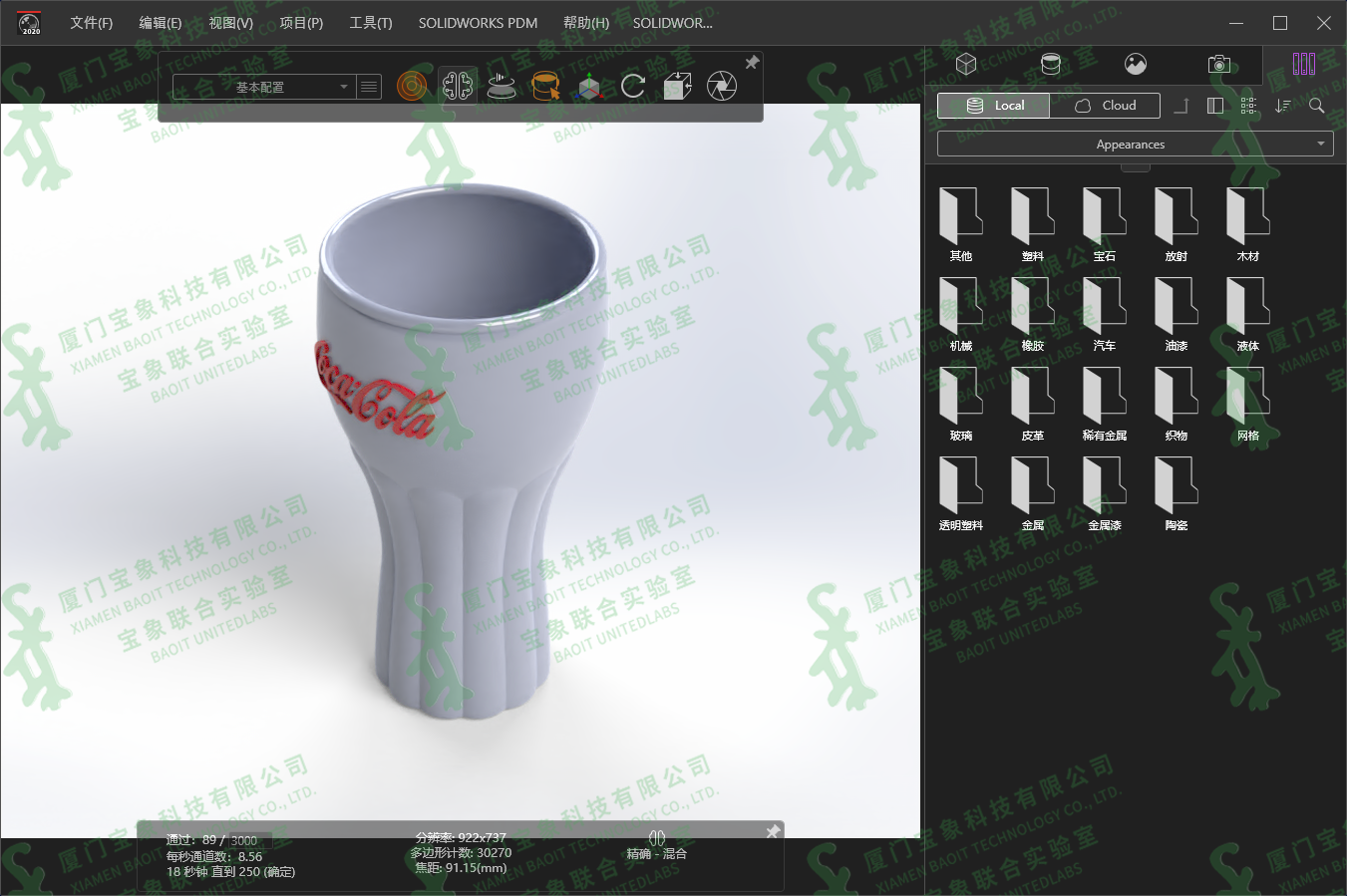Select the Cloud library source

(x=1105, y=106)
